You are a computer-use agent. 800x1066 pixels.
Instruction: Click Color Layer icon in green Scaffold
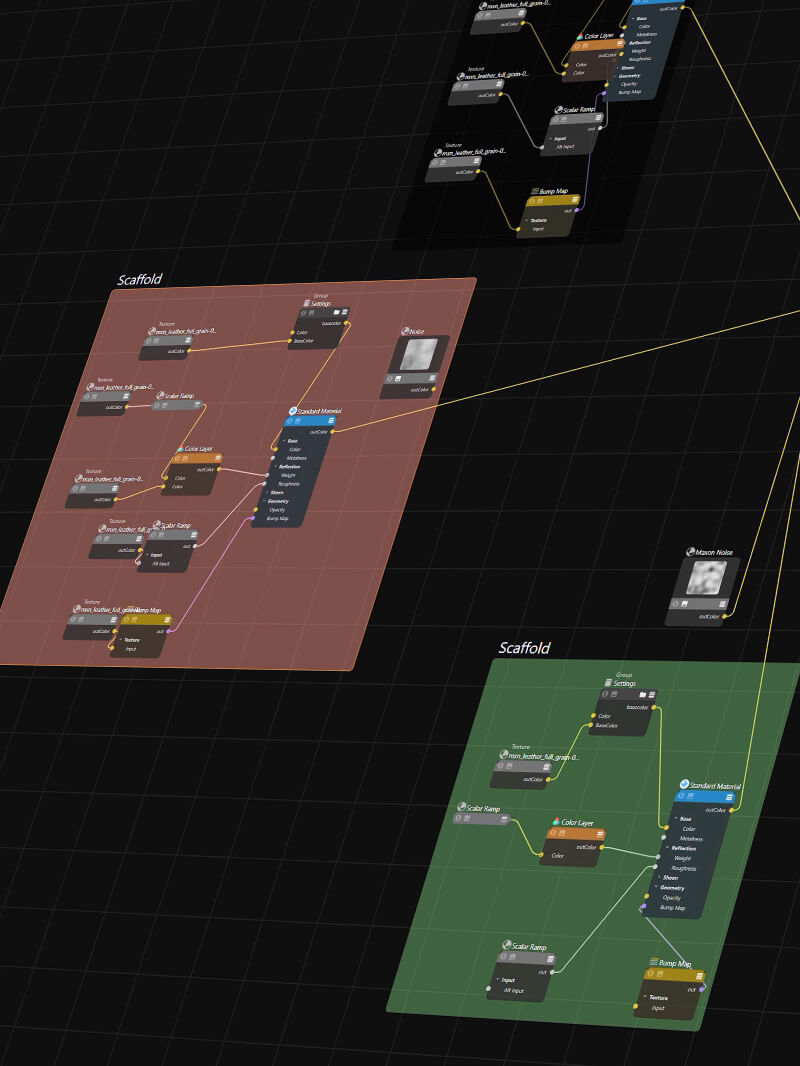click(x=556, y=821)
